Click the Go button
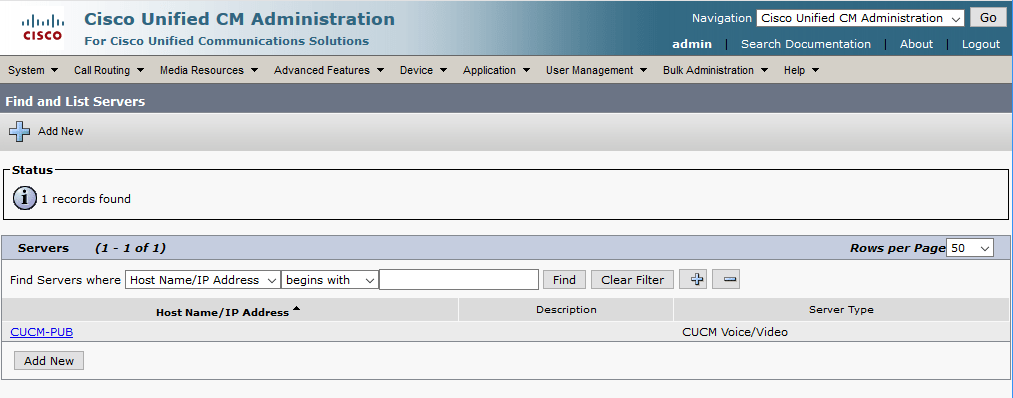The height and width of the screenshot is (398, 1013). tap(988, 18)
